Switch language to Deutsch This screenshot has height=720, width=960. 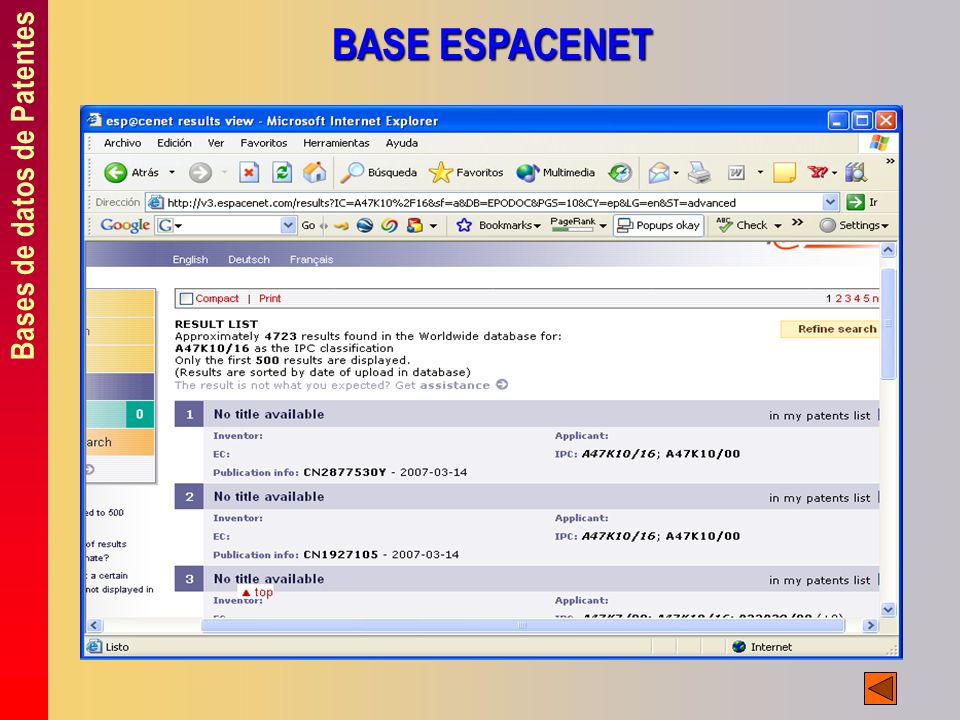point(249,260)
